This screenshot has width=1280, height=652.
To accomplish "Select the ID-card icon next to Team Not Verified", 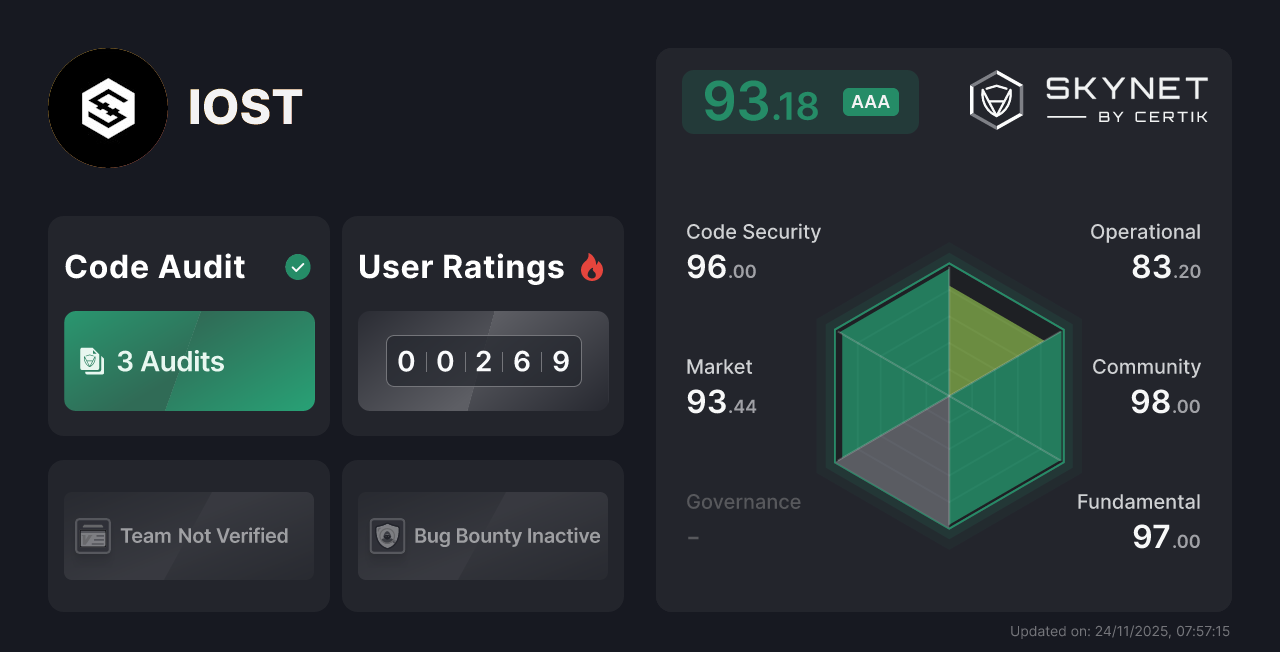I will [93, 536].
